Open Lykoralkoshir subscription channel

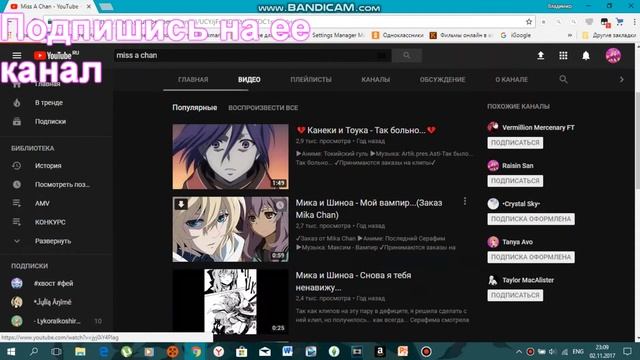click(x=56, y=321)
